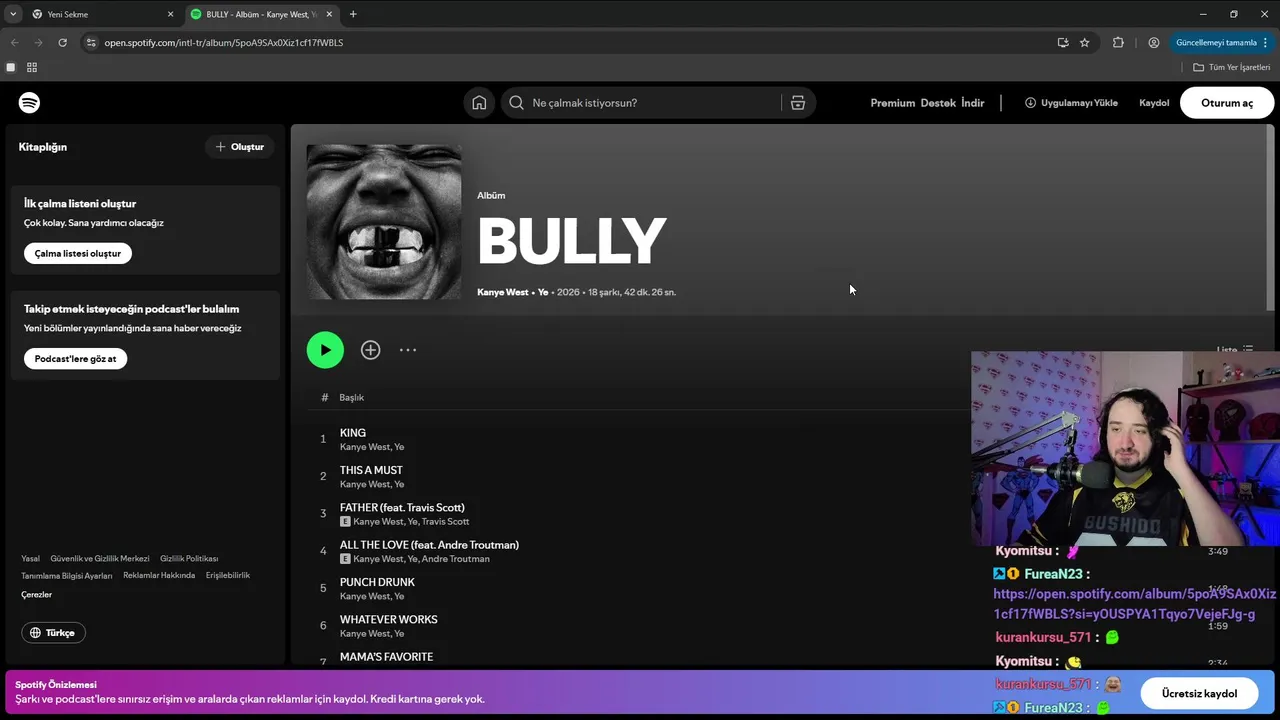The image size is (1280, 720).
Task: Click Podcast'lere göz at button
Action: point(75,358)
